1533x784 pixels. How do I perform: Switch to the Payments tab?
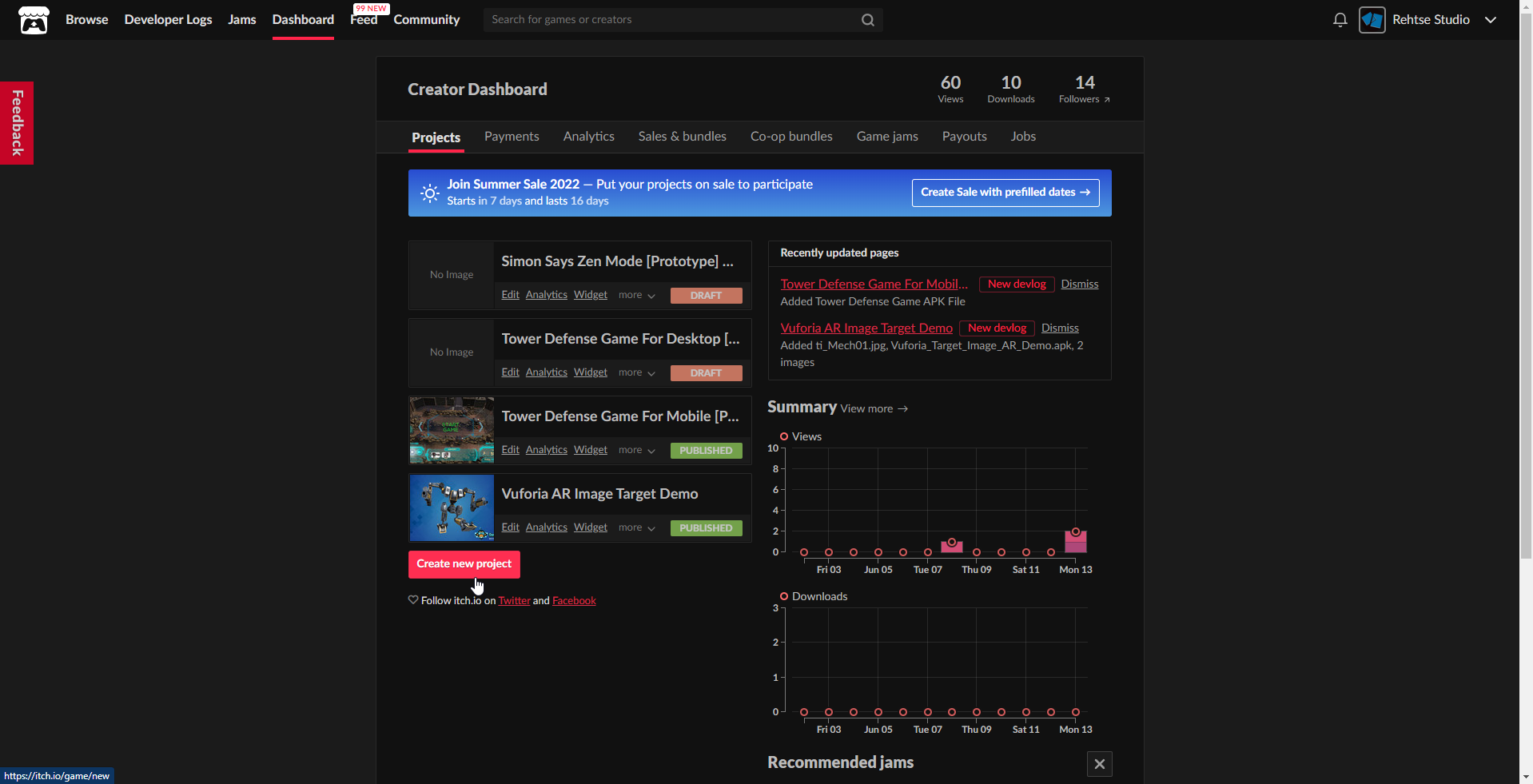tap(512, 137)
